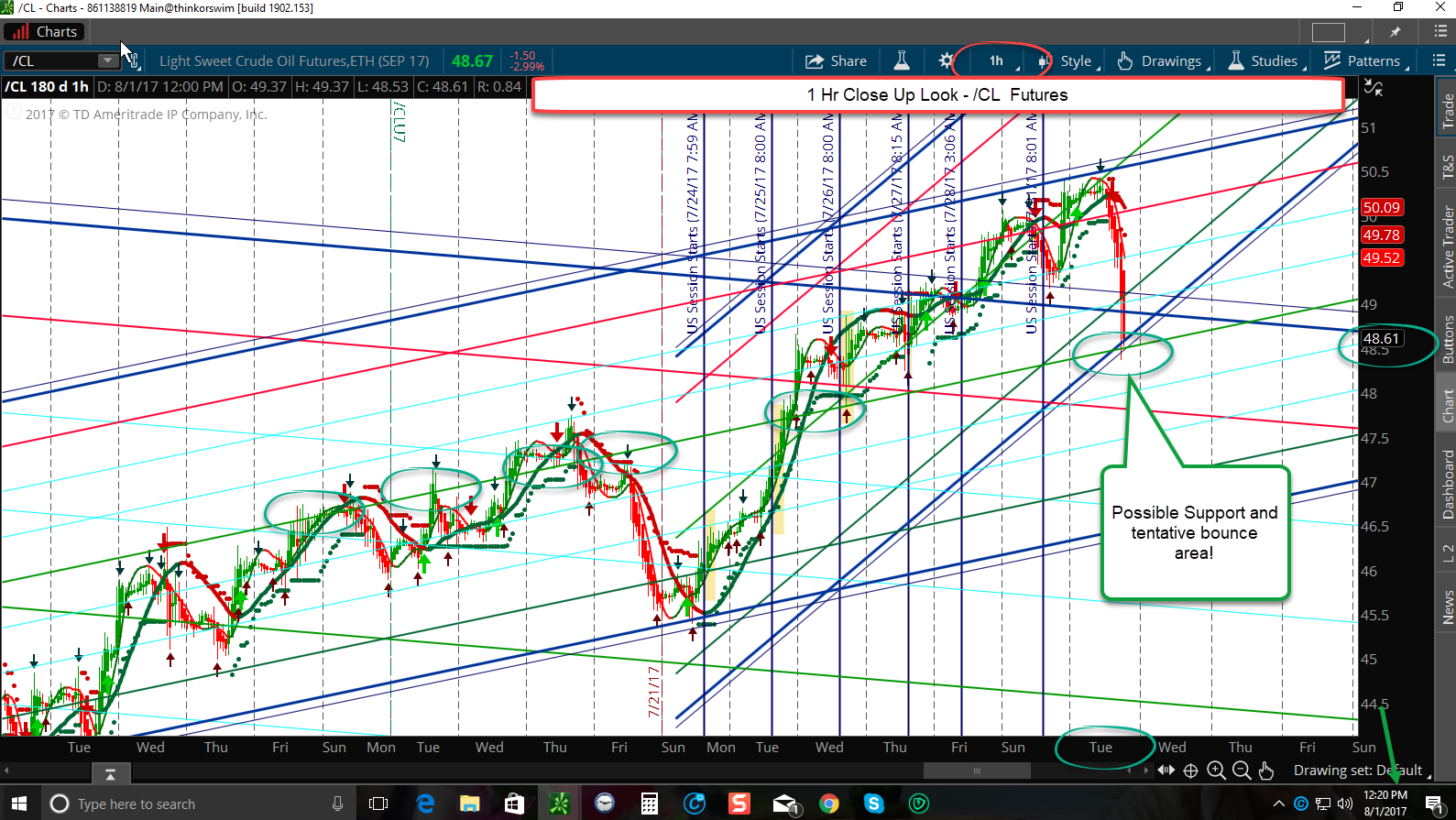Click the 50.09 red price label
Screen dimensions: 1456x820
[1381, 208]
